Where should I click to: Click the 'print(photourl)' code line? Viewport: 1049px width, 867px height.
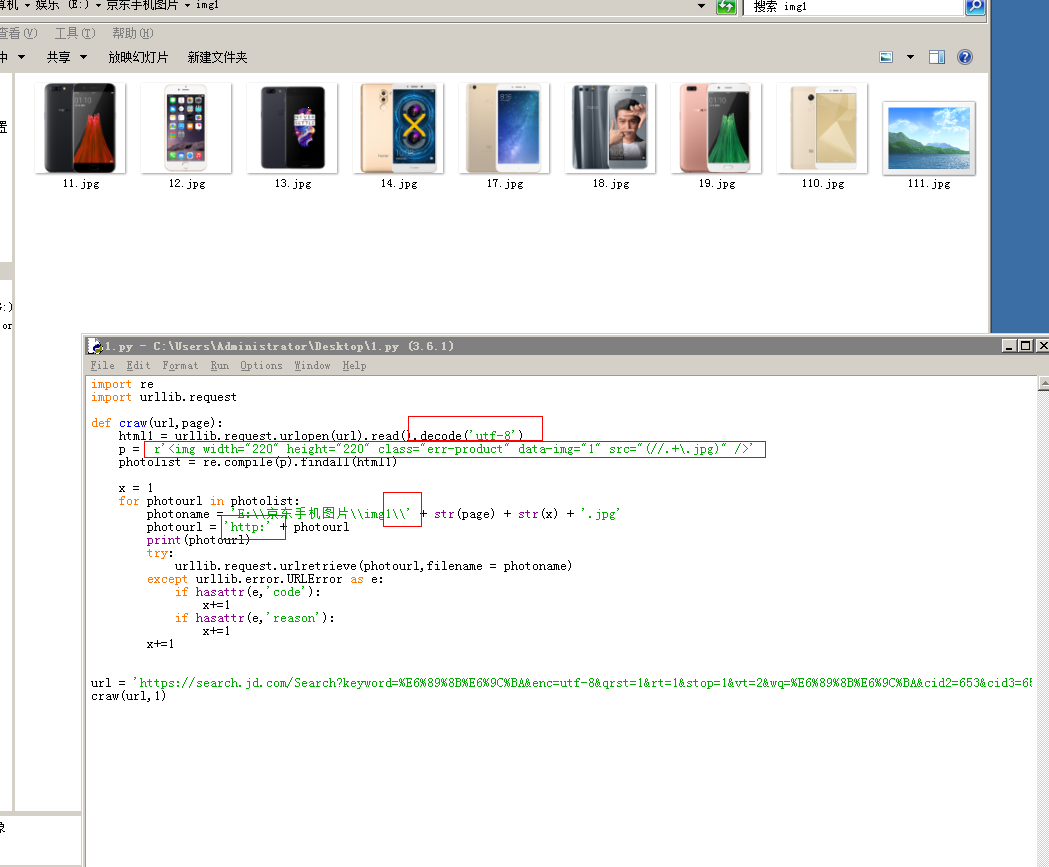199,540
